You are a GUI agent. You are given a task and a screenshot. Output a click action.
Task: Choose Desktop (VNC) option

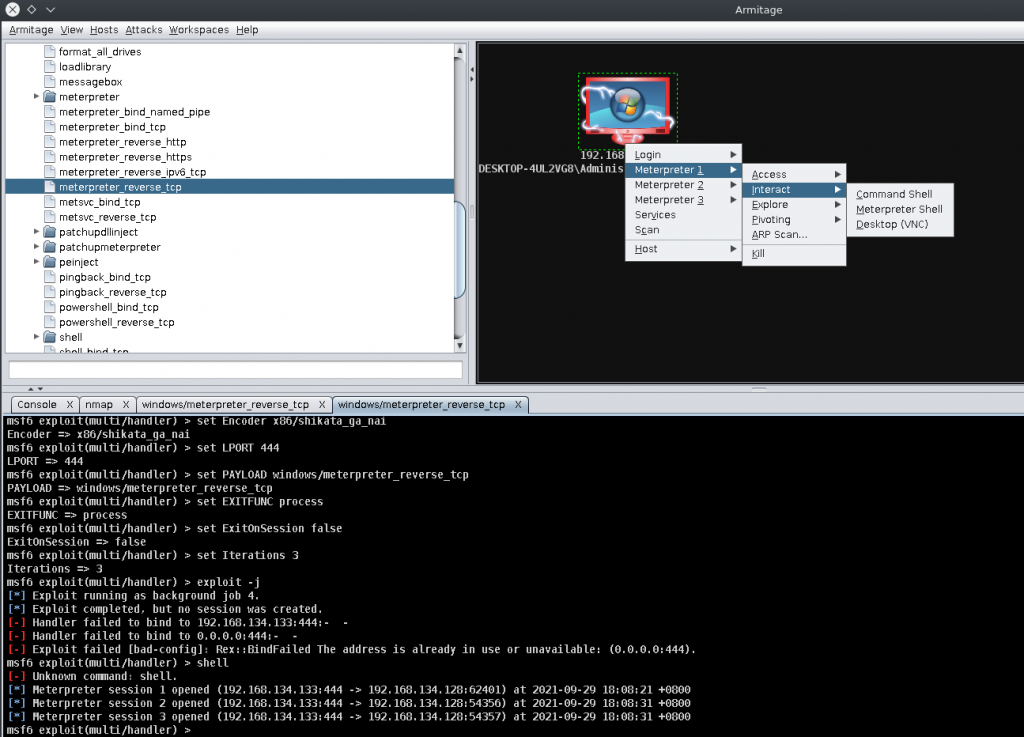900,224
